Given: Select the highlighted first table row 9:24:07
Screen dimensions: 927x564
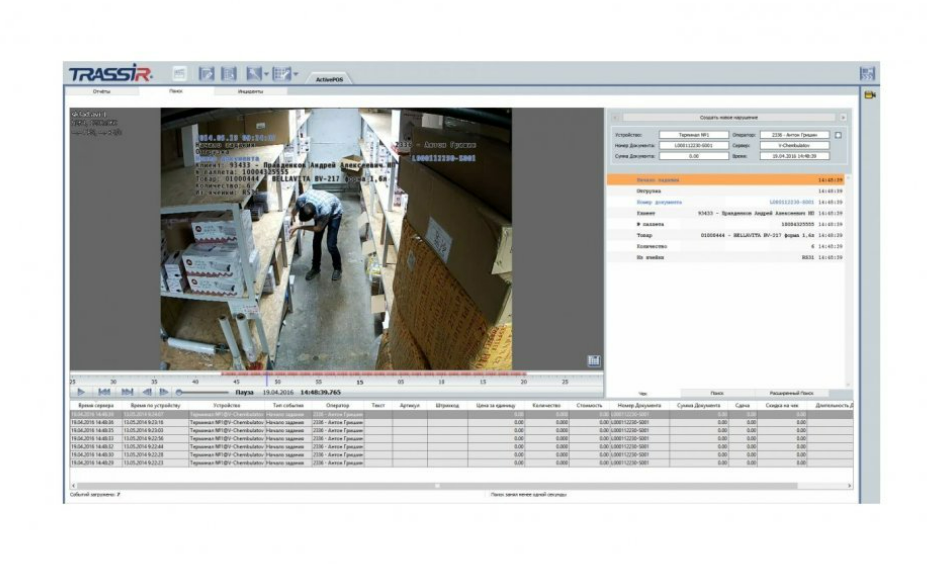Looking at the screenshot, I should coord(461,414).
